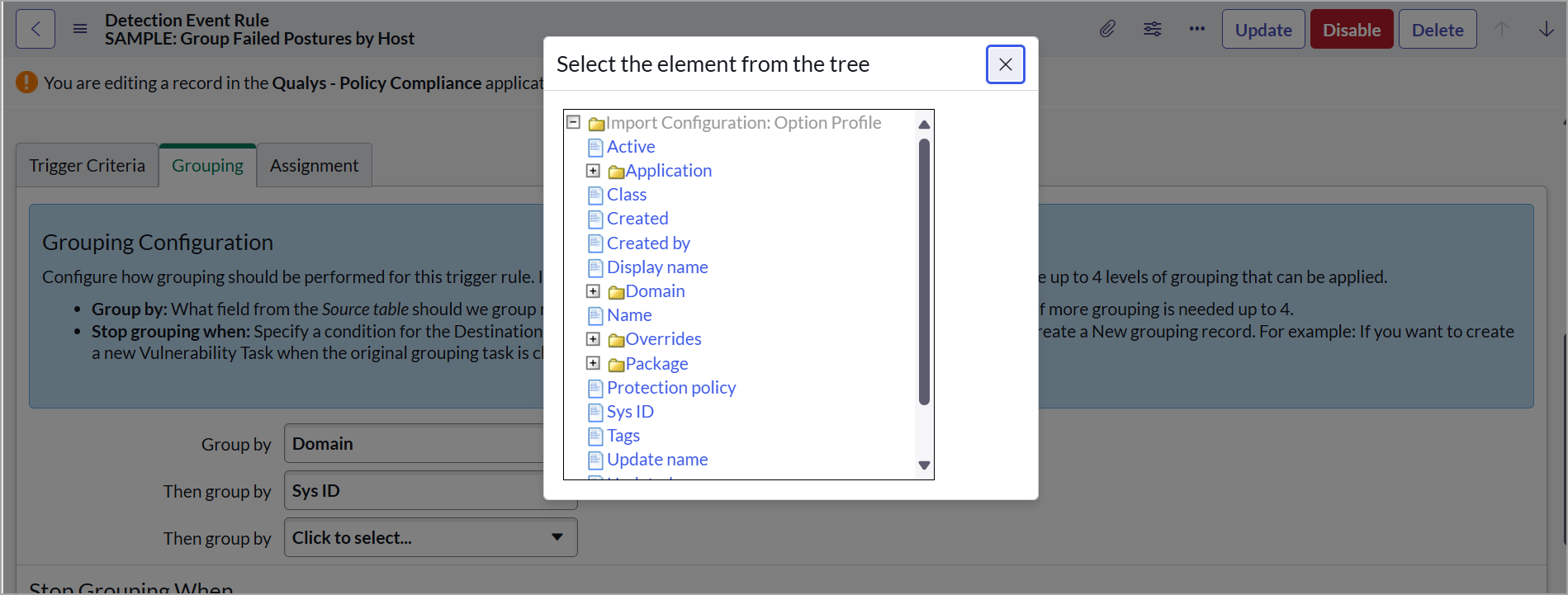1568x595 pixels.
Task: Click tree scrollbar up arrow
Action: [x=924, y=125]
